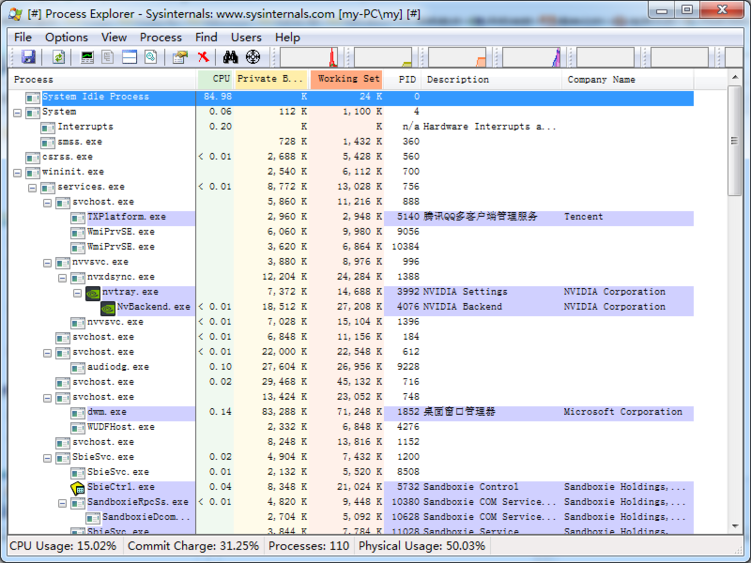Screen dimensions: 751x563
Task: Click the System Idle Process icon
Action: click(33, 98)
